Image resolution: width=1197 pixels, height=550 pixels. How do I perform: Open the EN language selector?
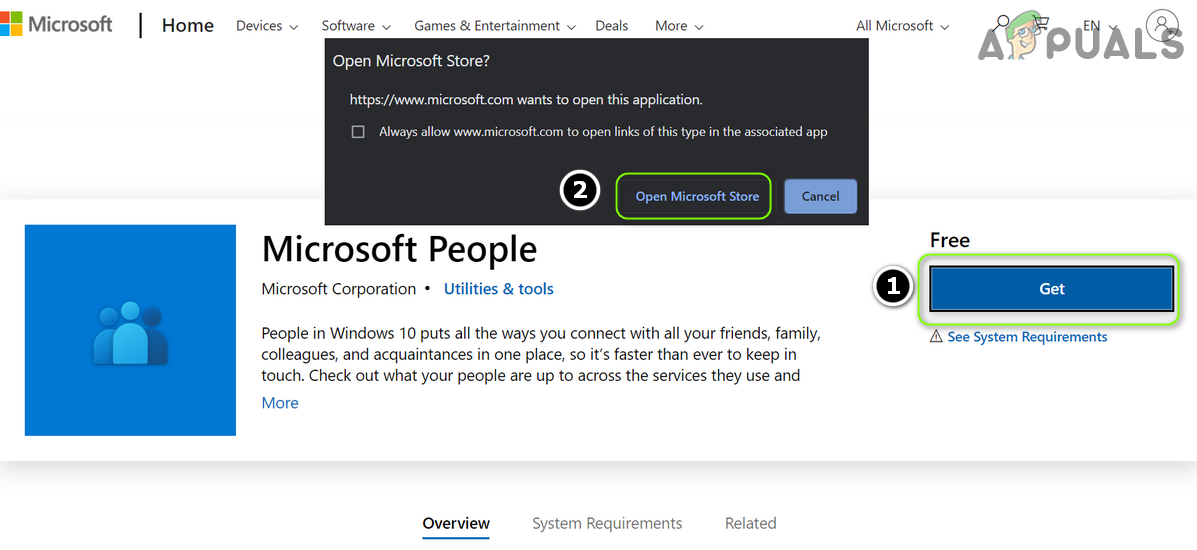1098,26
